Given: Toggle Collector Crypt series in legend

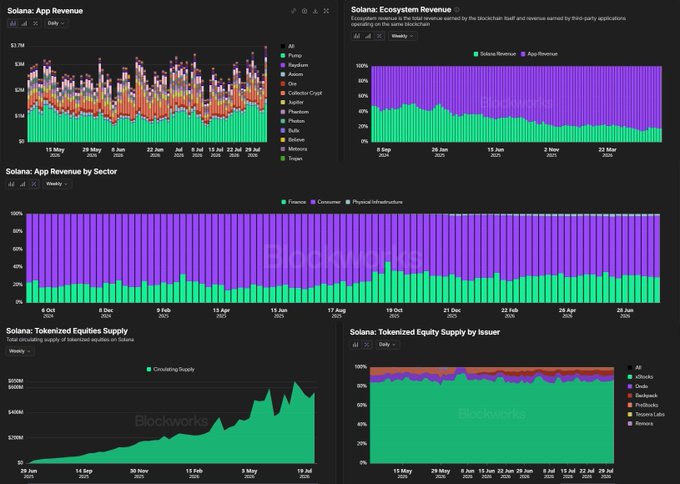Looking at the screenshot, I should pyautogui.click(x=301, y=93).
